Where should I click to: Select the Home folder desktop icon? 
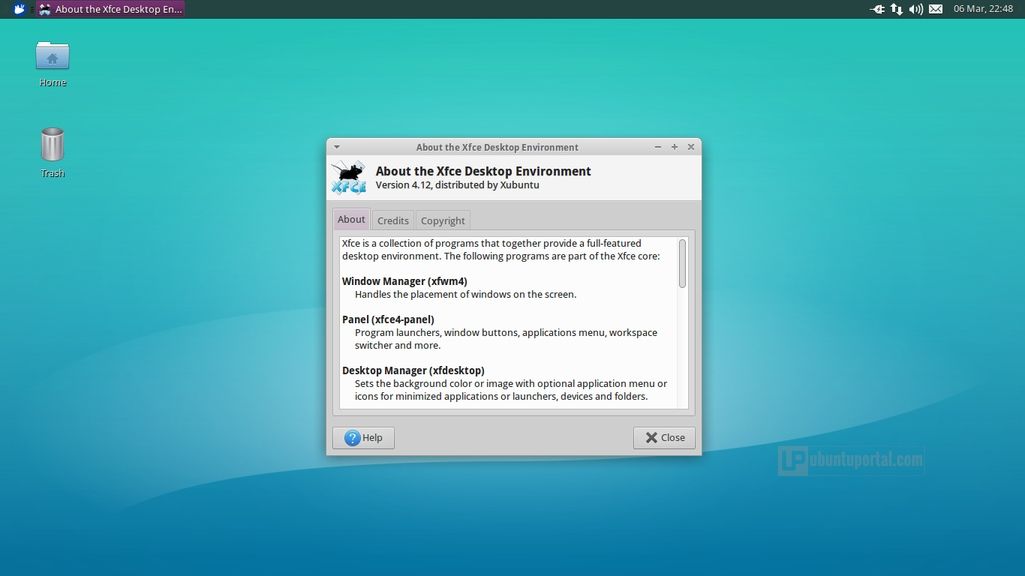tap(52, 64)
